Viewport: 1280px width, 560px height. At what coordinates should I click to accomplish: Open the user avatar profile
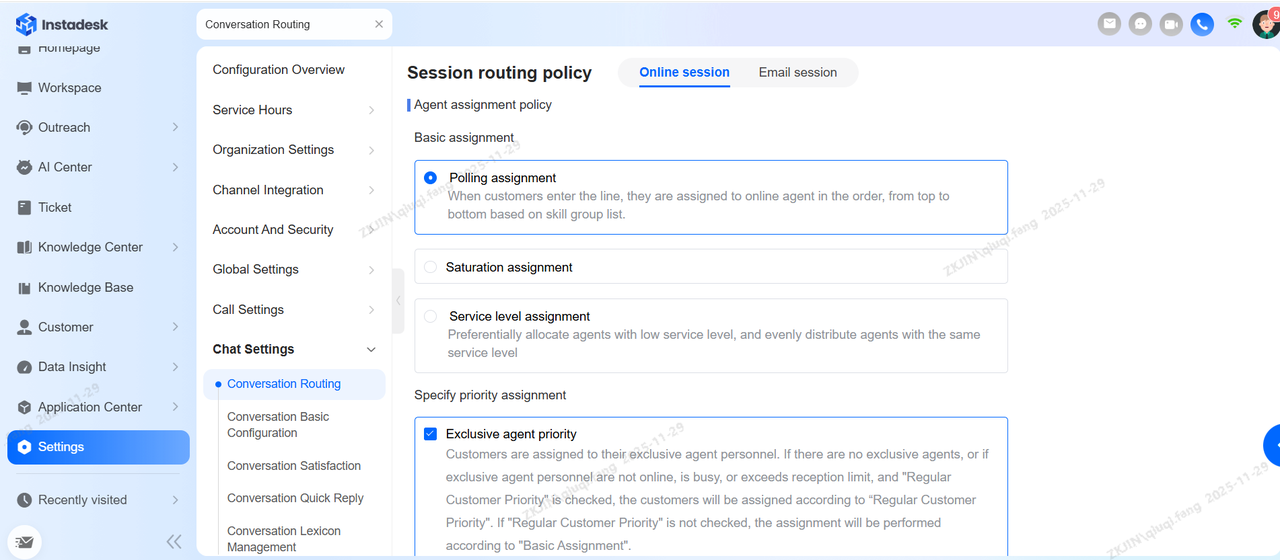pos(1266,23)
